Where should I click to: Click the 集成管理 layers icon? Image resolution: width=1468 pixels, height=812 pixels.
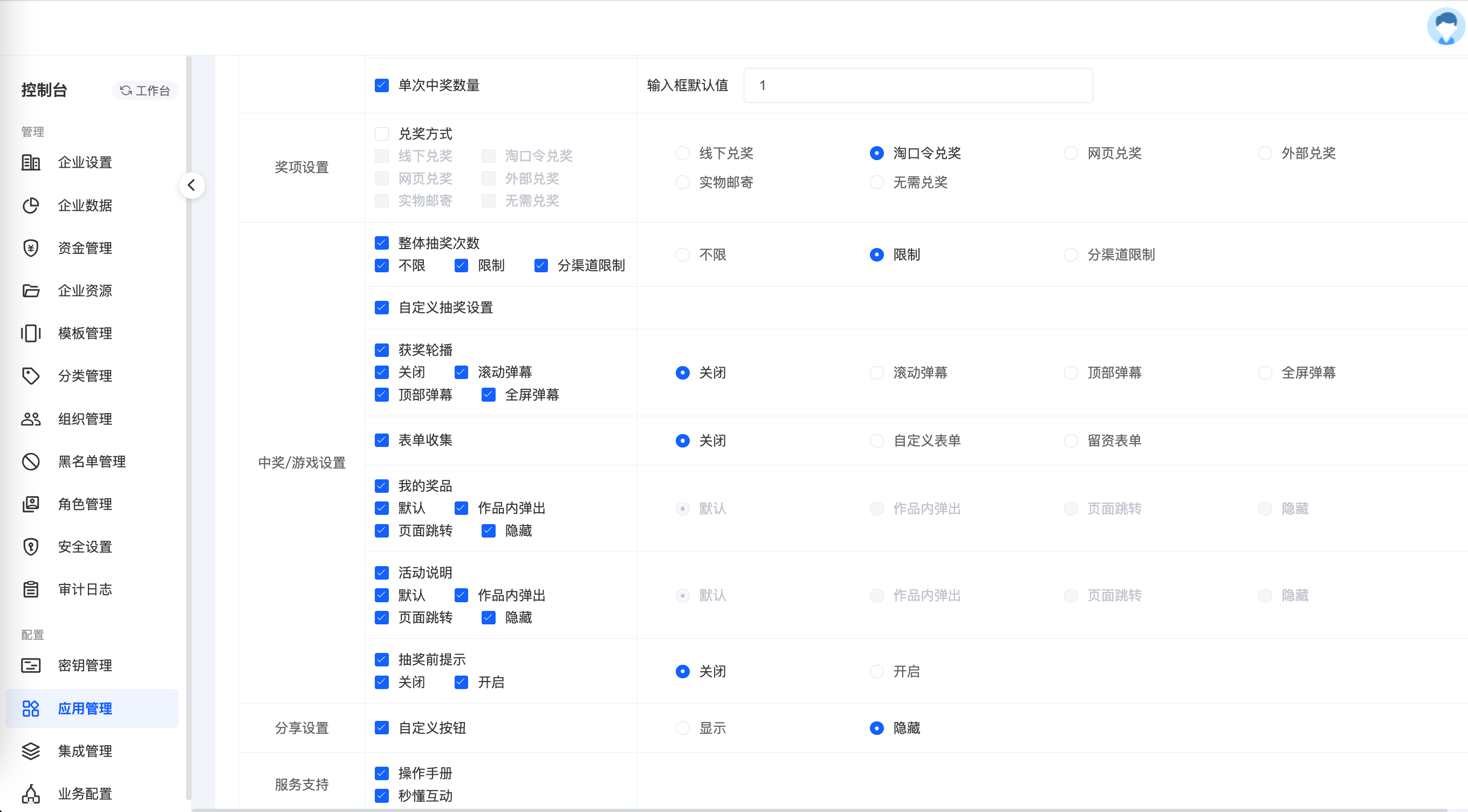coord(31,751)
